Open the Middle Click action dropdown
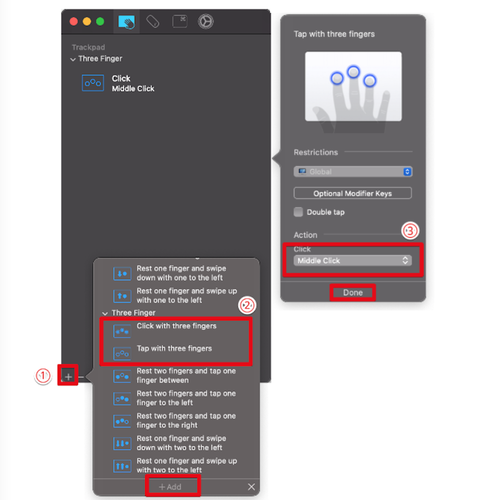The height and width of the screenshot is (500, 490). [353, 261]
